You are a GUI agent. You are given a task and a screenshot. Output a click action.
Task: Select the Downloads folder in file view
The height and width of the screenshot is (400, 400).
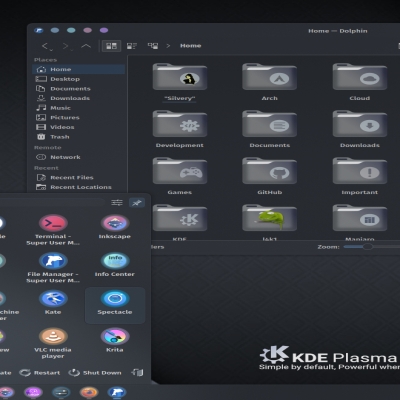click(x=360, y=124)
